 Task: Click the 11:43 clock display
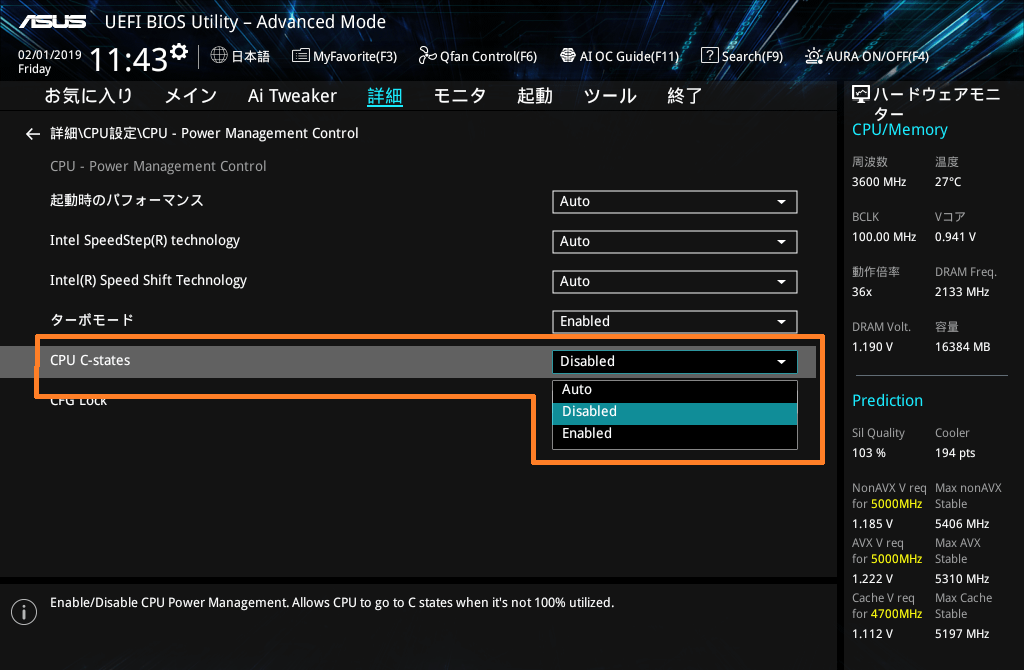(x=129, y=60)
